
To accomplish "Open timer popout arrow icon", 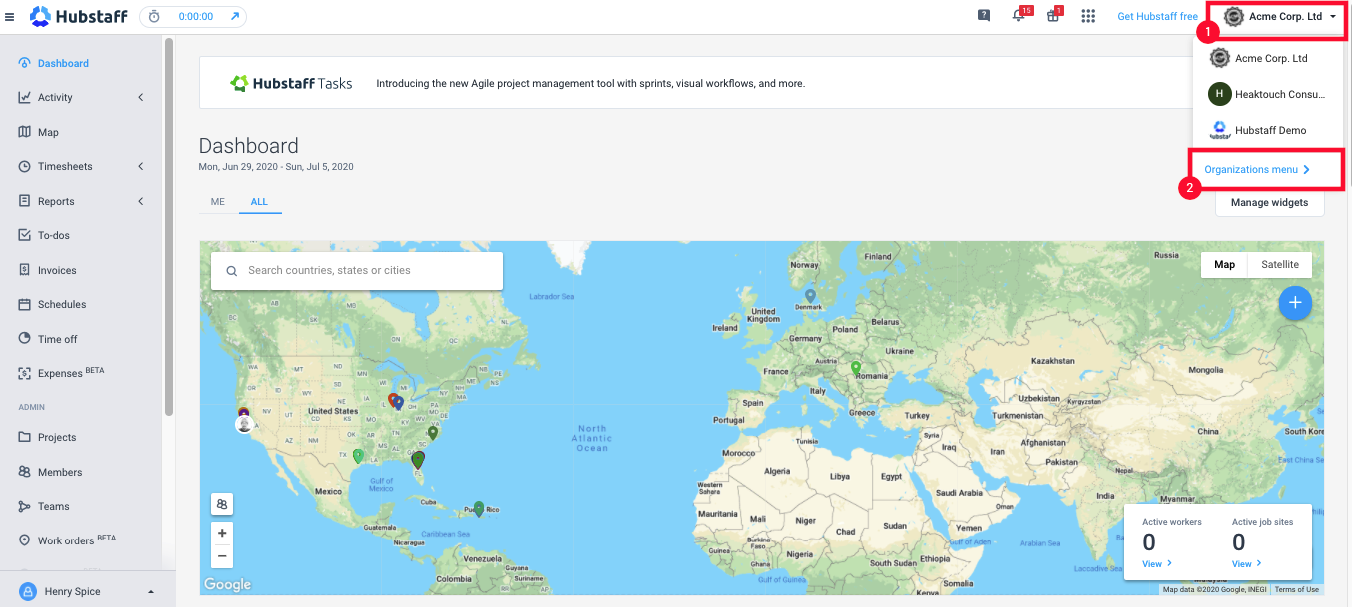I will (235, 16).
